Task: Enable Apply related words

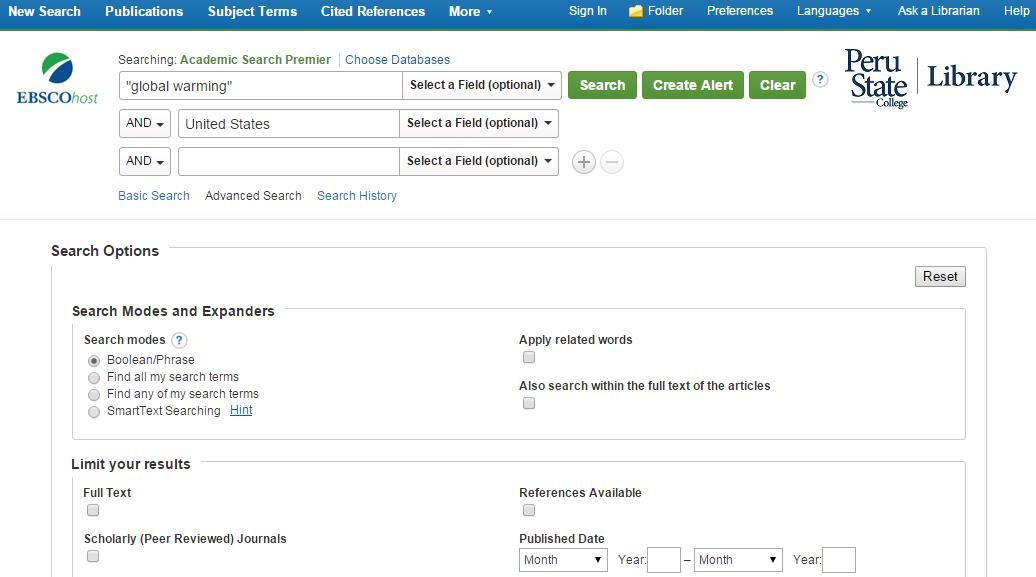Action: tap(529, 357)
